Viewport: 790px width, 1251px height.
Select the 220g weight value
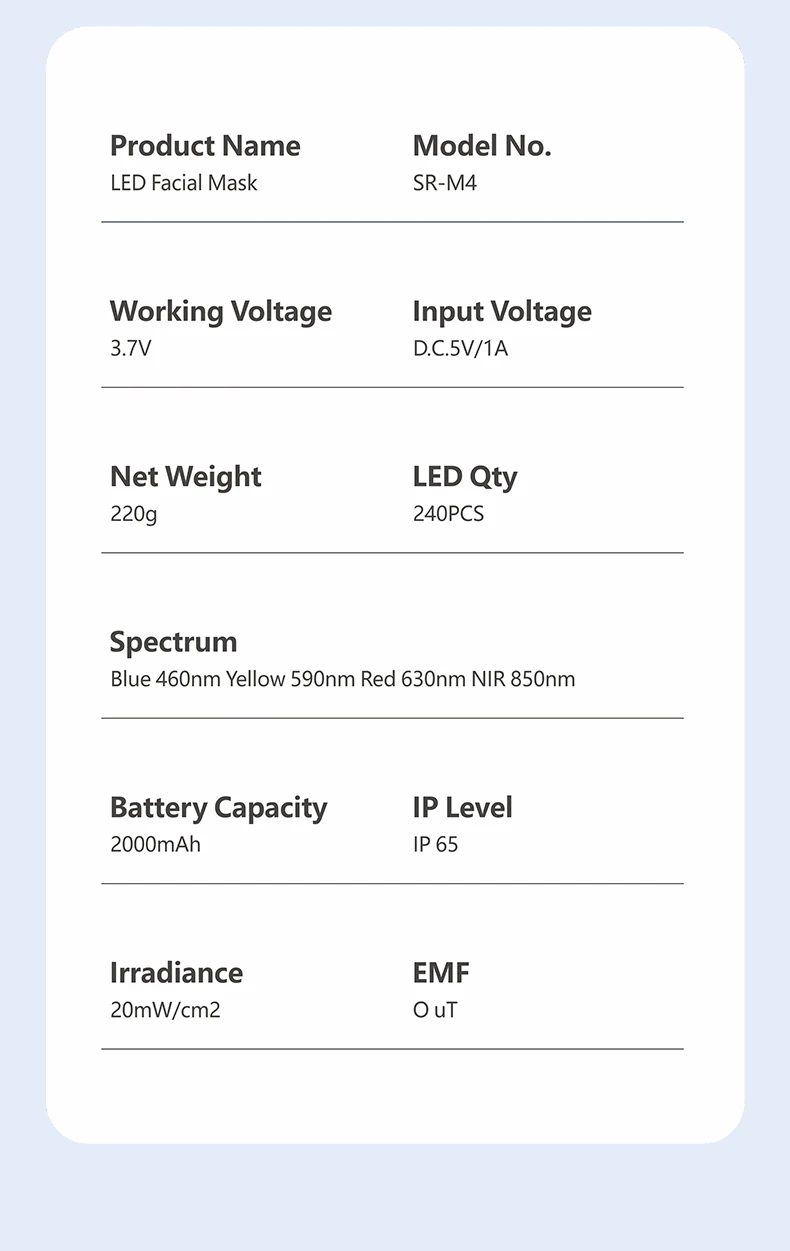pyautogui.click(x=133, y=514)
